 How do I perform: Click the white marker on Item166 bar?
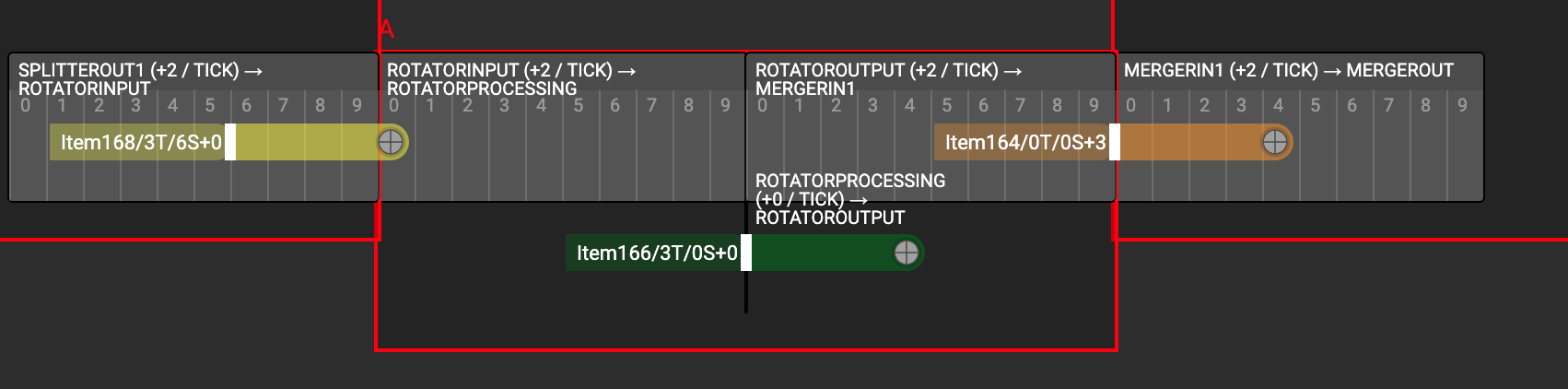click(746, 253)
